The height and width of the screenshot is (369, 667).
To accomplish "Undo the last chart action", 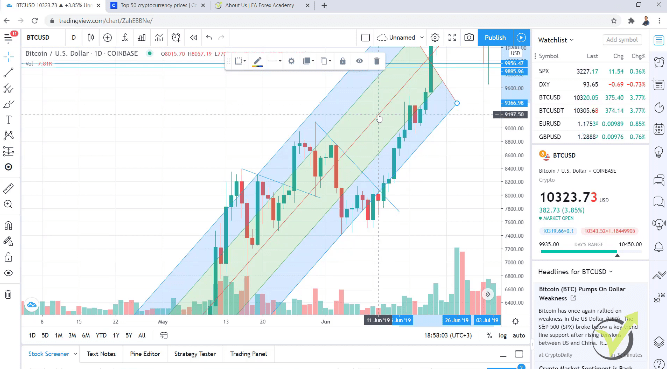I will coord(208,37).
